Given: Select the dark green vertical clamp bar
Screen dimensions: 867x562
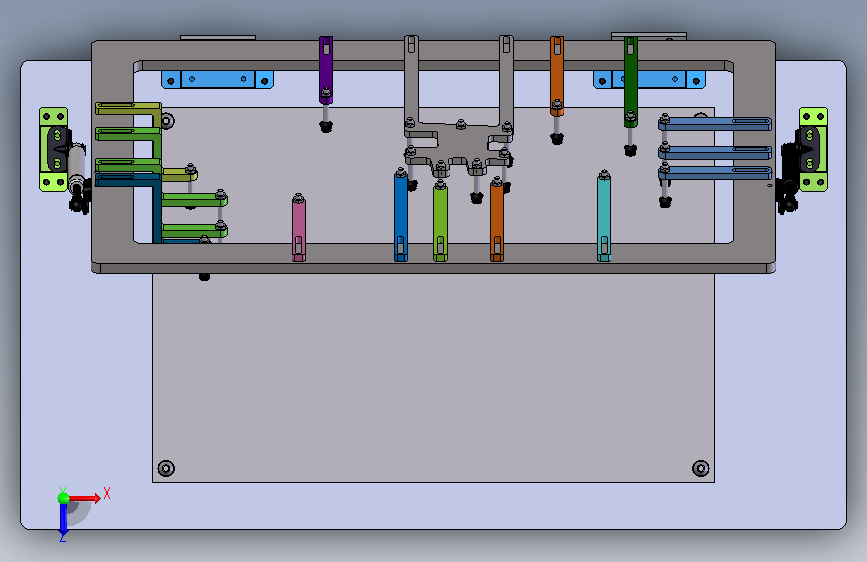Looking at the screenshot, I should [x=630, y=81].
